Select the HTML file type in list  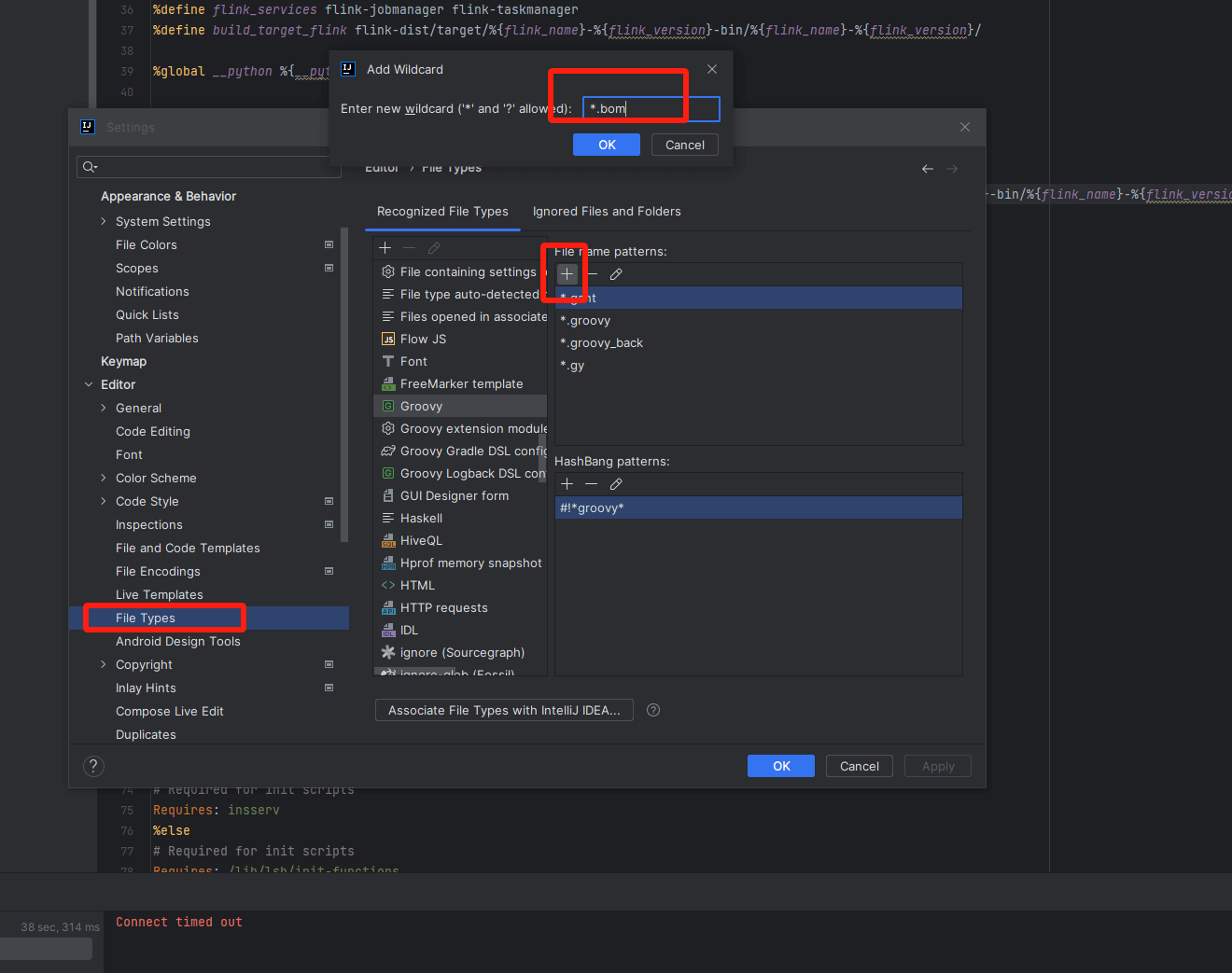pyautogui.click(x=417, y=585)
